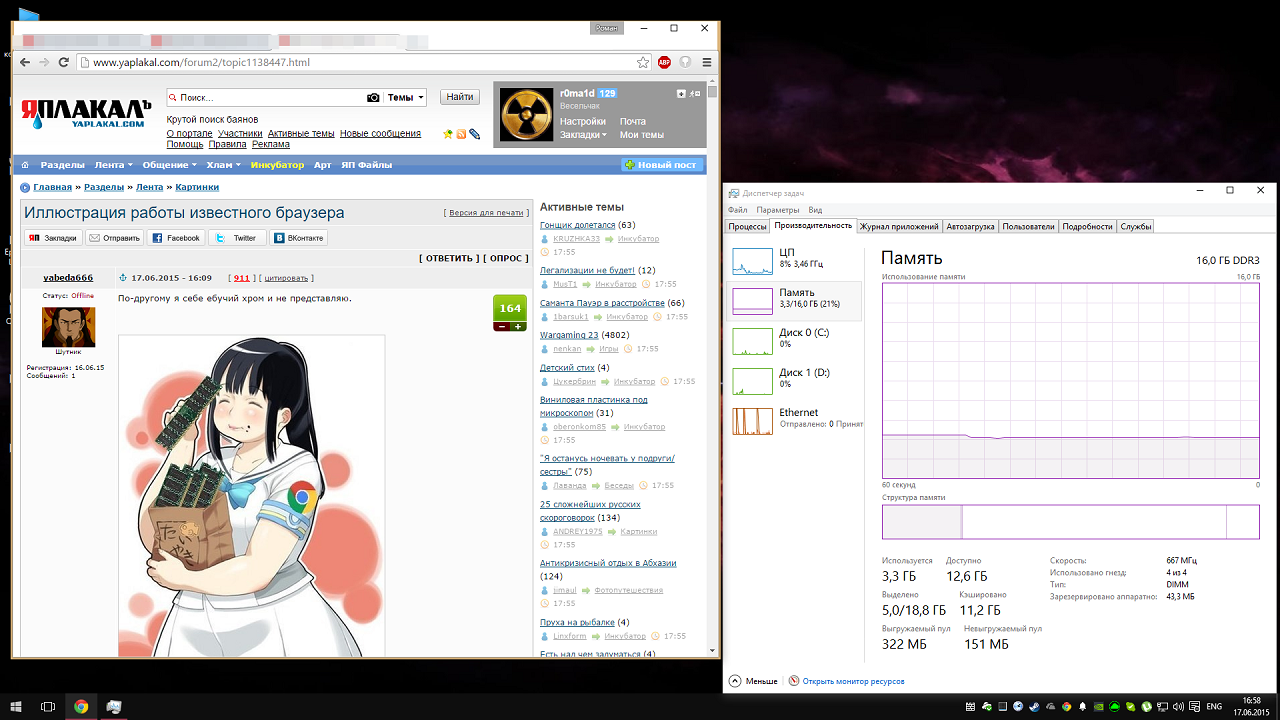The image size is (1280, 720).
Task: Share the post via the Facebook button
Action: coord(176,238)
